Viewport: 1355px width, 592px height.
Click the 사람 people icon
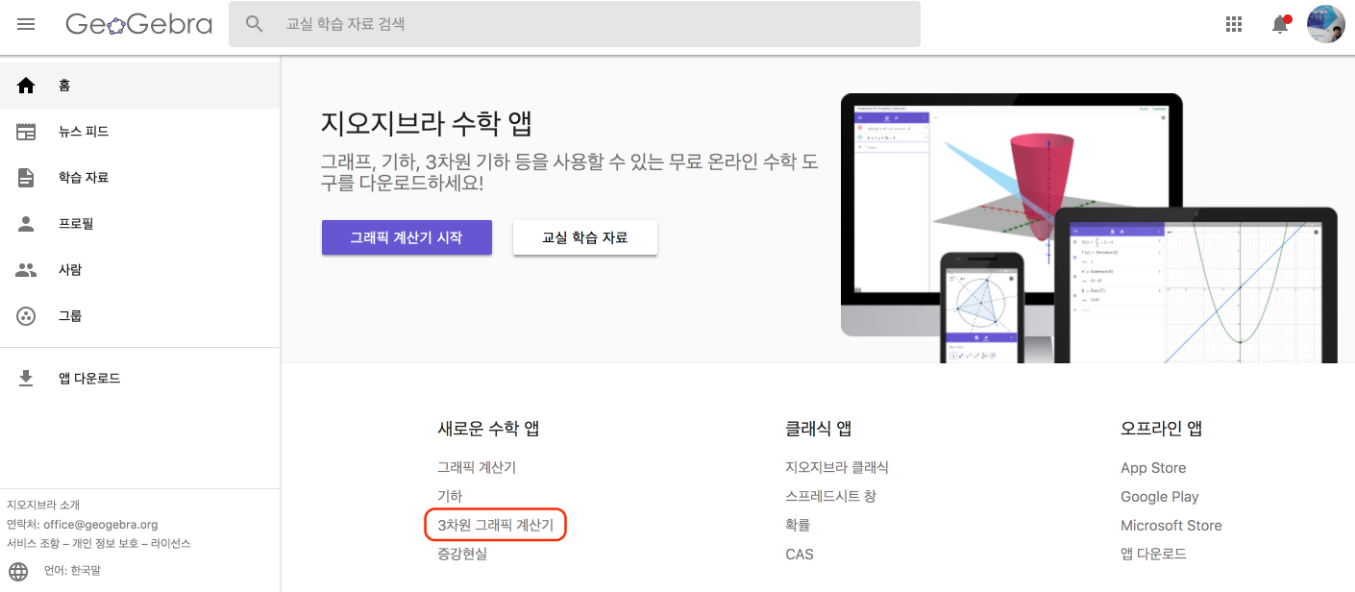[x=26, y=270]
